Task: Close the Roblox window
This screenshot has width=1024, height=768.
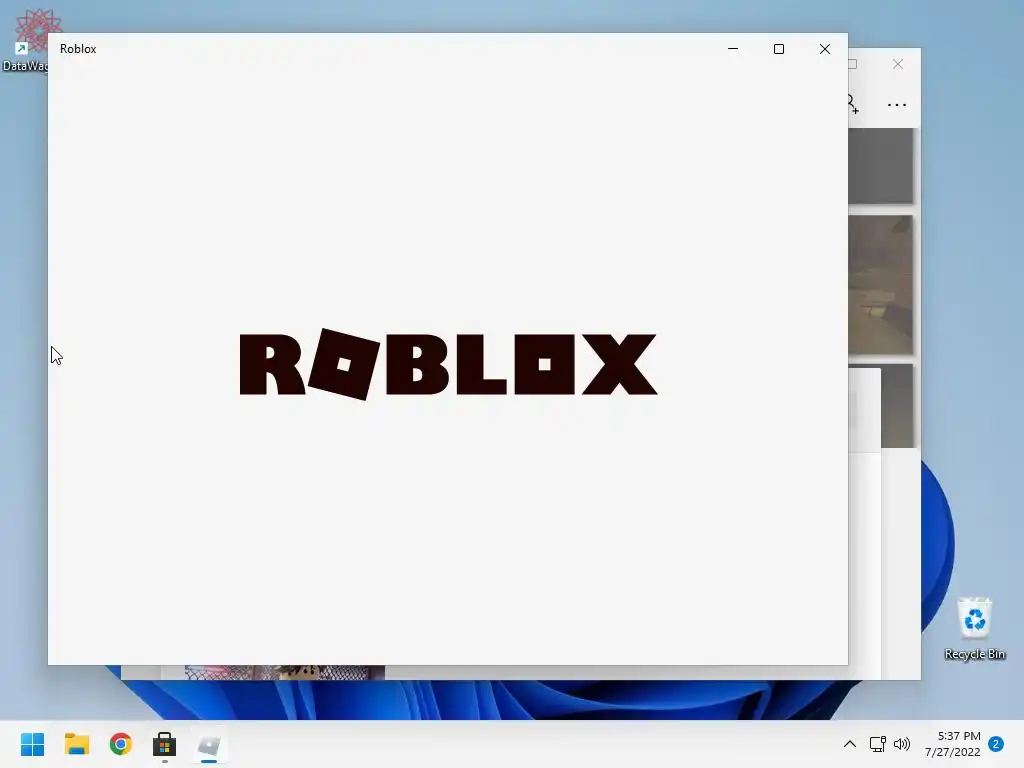Action: click(x=825, y=49)
